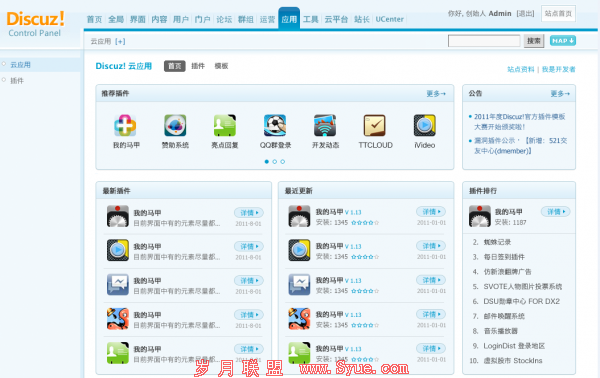
Task: Open the 亮点回复 plugin icon
Action: (225, 125)
